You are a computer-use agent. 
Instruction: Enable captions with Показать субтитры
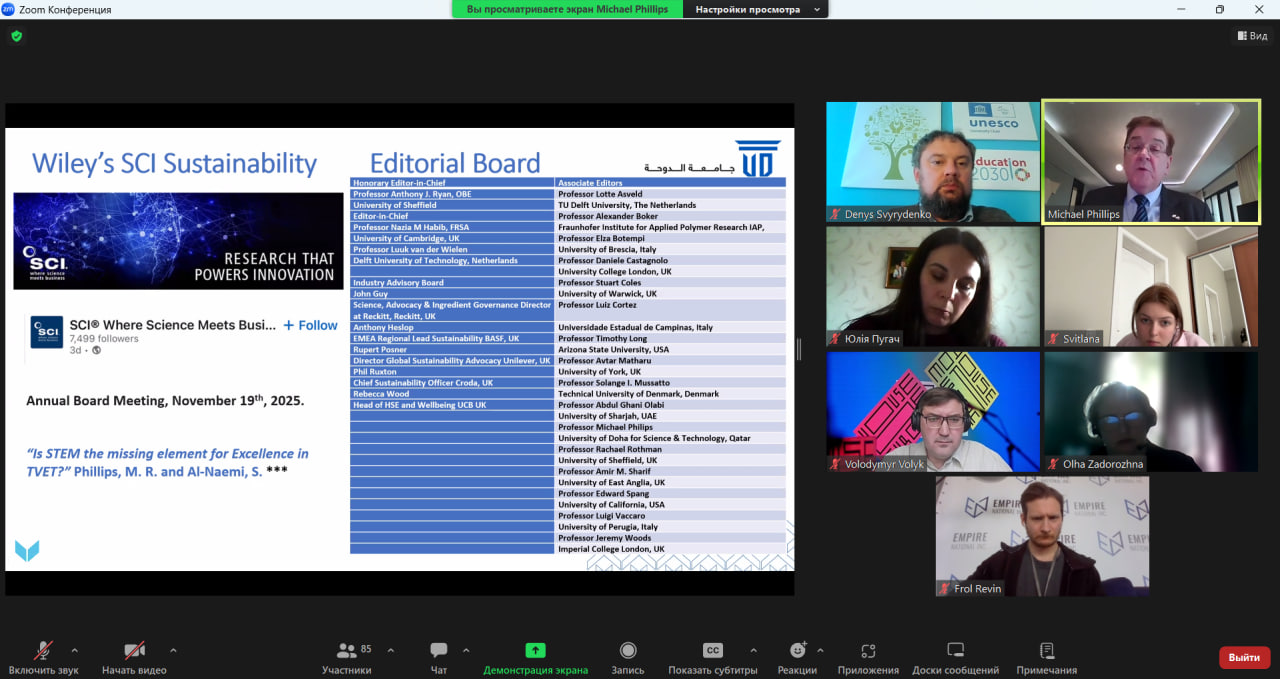point(712,651)
